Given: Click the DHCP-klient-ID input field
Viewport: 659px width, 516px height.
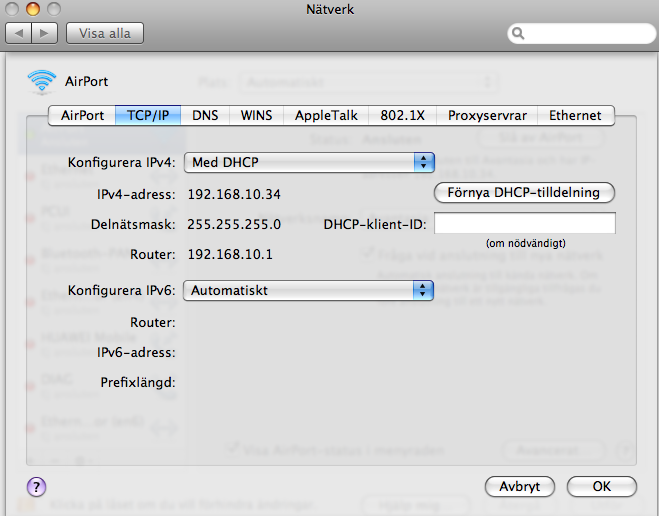Looking at the screenshot, I should (525, 223).
